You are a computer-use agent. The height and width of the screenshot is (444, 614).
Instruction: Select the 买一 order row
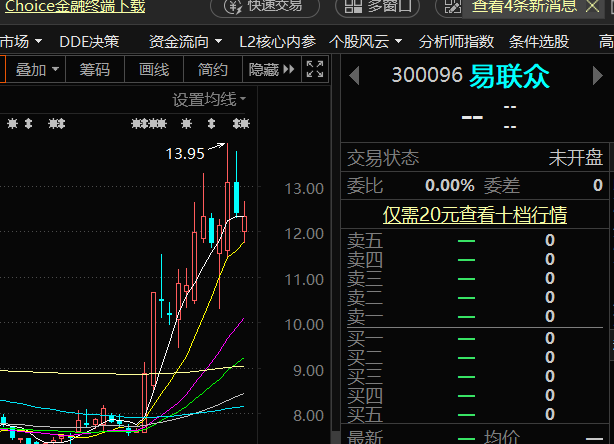475,338
